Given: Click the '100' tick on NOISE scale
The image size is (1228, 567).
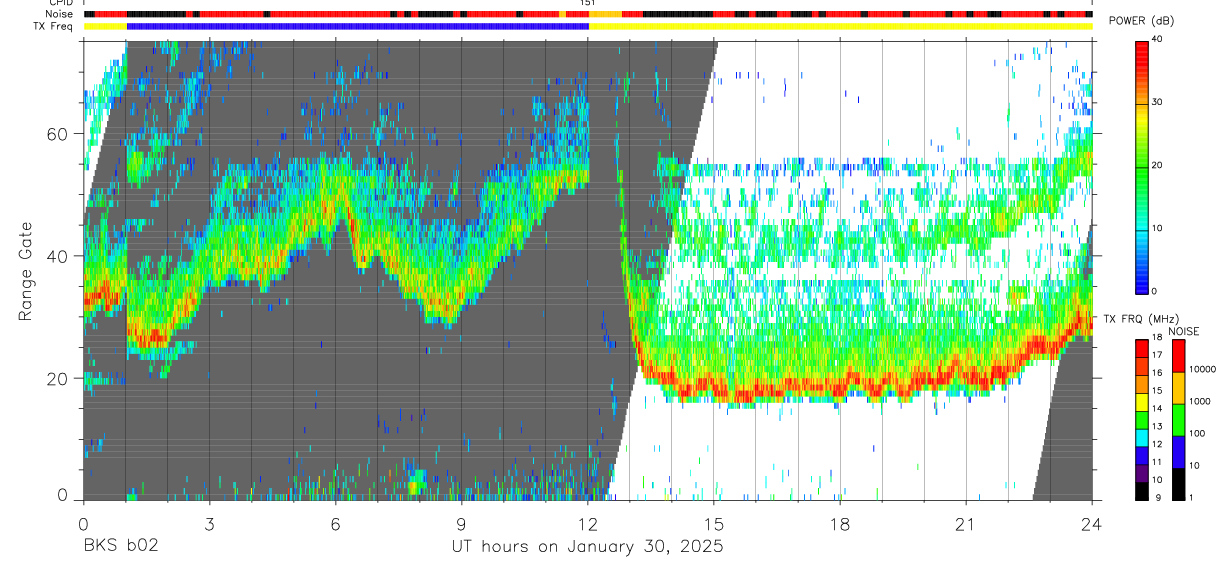Looking at the screenshot, I should tap(1198, 433).
